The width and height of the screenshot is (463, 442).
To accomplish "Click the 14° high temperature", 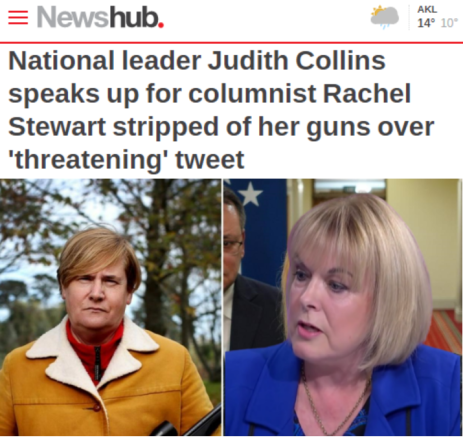I will point(426,23).
